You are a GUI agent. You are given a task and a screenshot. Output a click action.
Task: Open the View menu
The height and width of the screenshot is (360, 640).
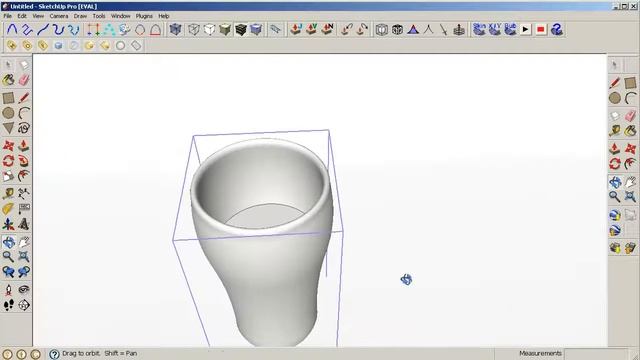coord(38,16)
